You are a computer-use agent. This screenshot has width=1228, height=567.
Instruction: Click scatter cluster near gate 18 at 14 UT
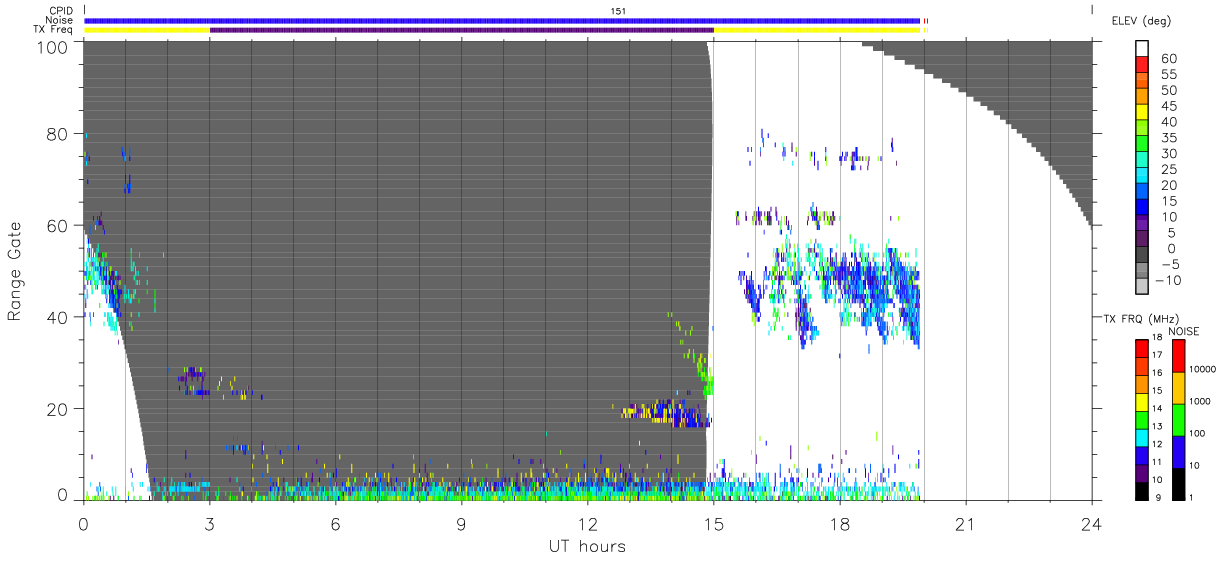665,413
